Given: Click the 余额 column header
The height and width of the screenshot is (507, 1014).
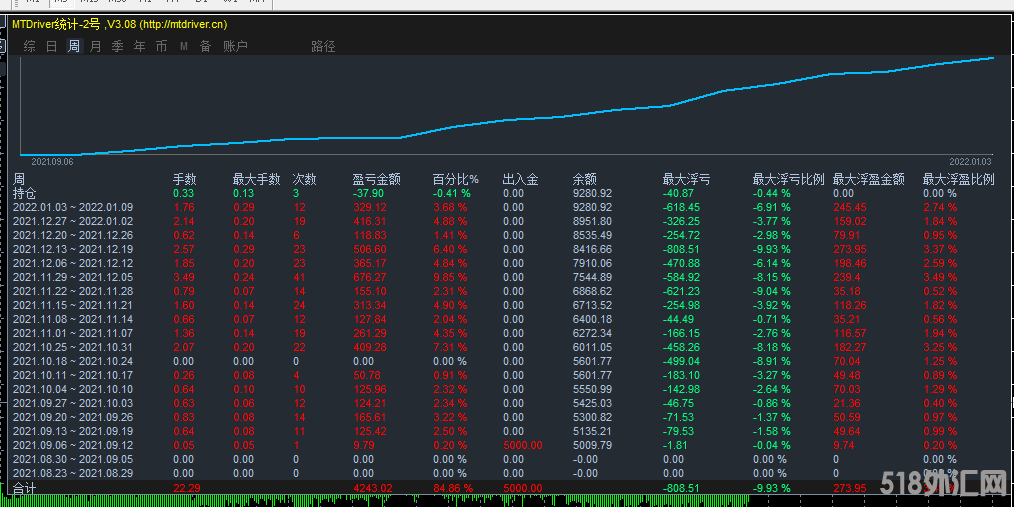Looking at the screenshot, I should (x=584, y=179).
